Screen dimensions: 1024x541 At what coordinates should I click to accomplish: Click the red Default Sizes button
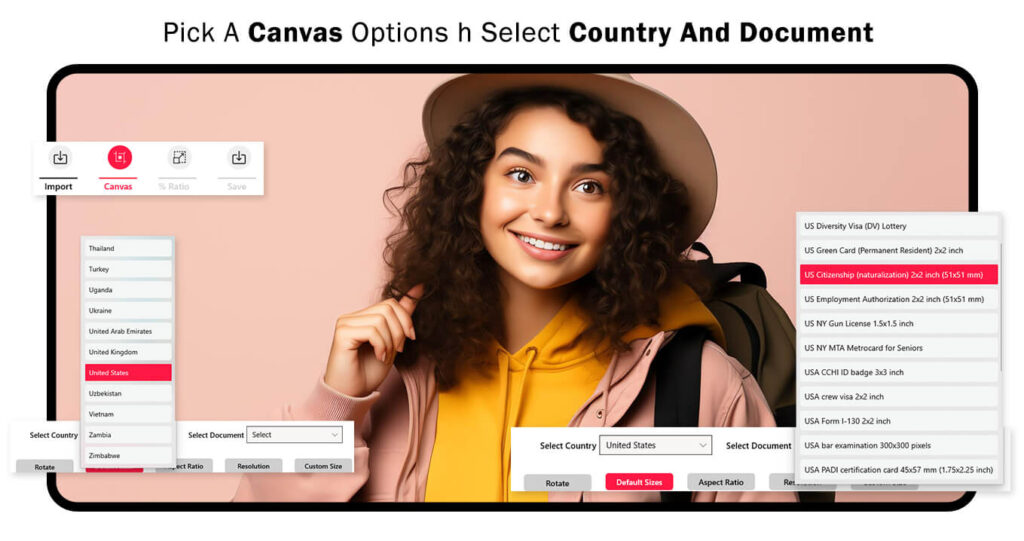coord(639,482)
